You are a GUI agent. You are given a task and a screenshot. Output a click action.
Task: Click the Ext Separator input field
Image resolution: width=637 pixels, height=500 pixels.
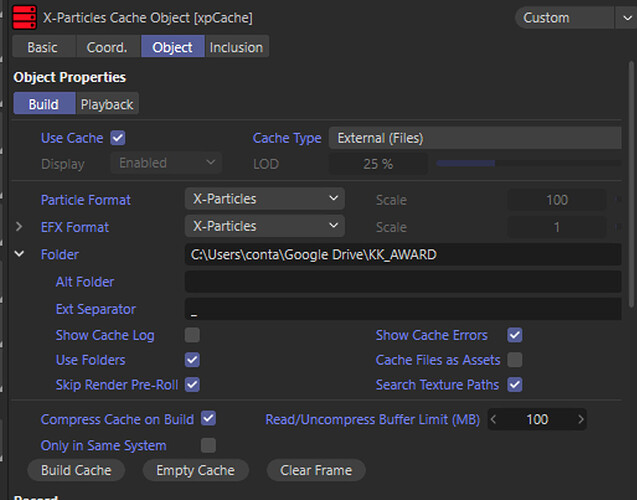click(x=403, y=309)
